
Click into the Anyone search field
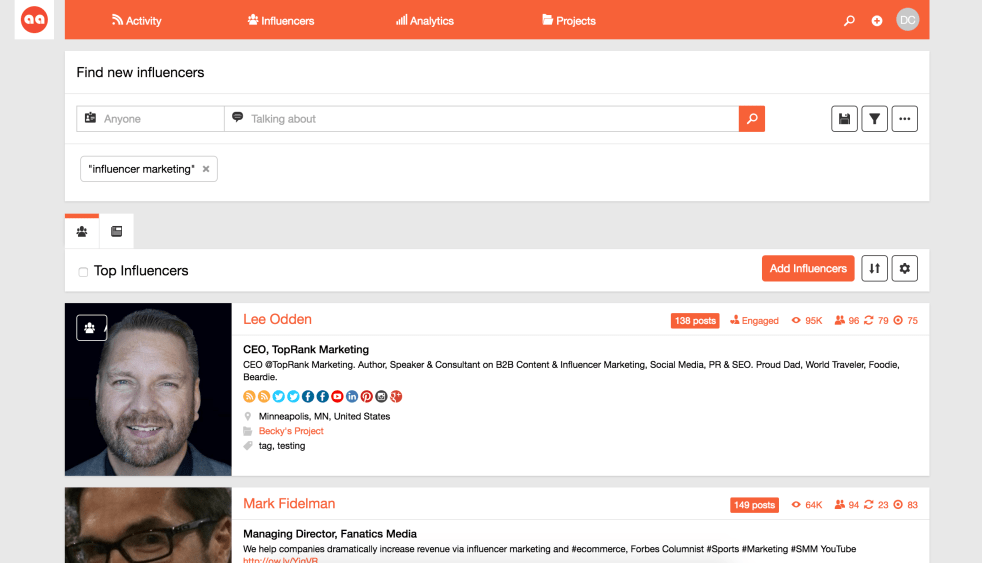(150, 118)
